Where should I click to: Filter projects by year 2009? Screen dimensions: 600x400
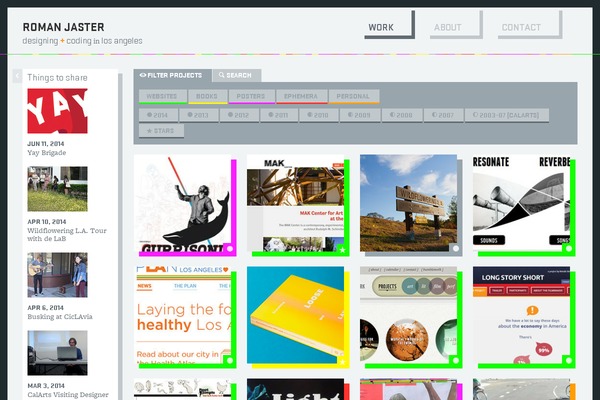pos(360,115)
